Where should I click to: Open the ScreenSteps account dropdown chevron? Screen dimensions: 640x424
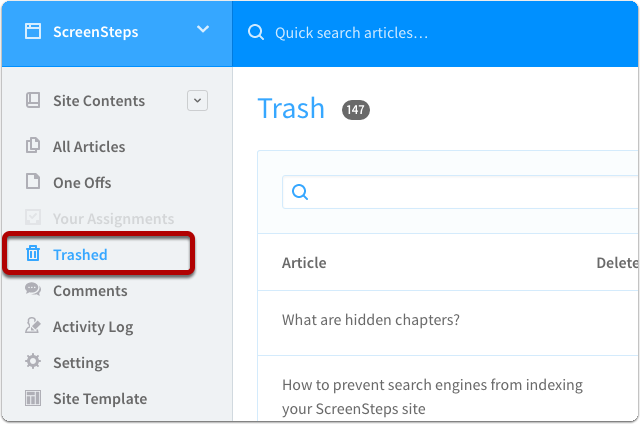tap(203, 29)
